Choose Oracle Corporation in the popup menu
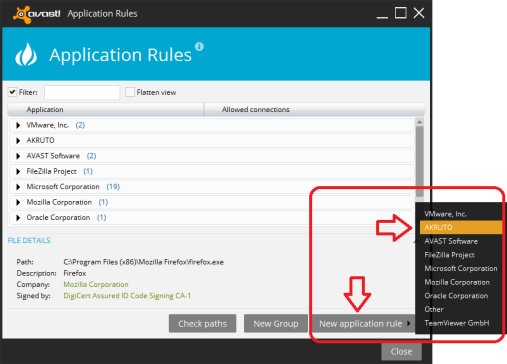 [461, 296]
